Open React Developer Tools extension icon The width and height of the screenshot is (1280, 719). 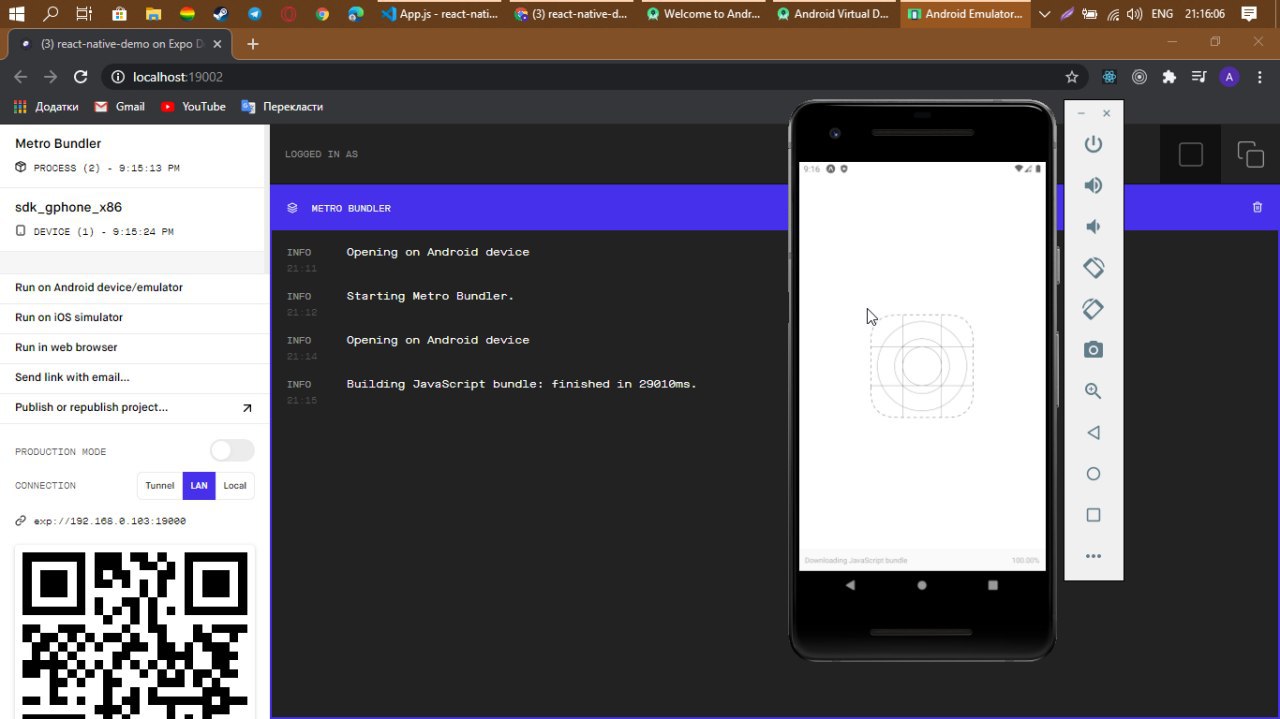pos(1109,77)
